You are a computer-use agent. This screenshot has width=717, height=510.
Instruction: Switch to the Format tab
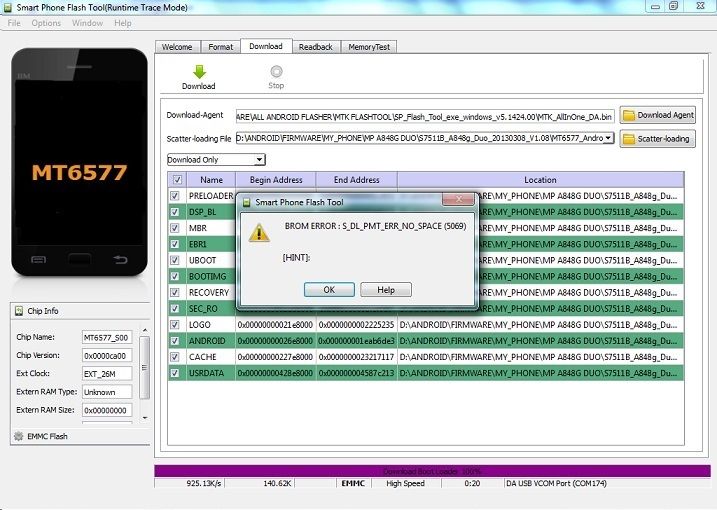pyautogui.click(x=220, y=47)
